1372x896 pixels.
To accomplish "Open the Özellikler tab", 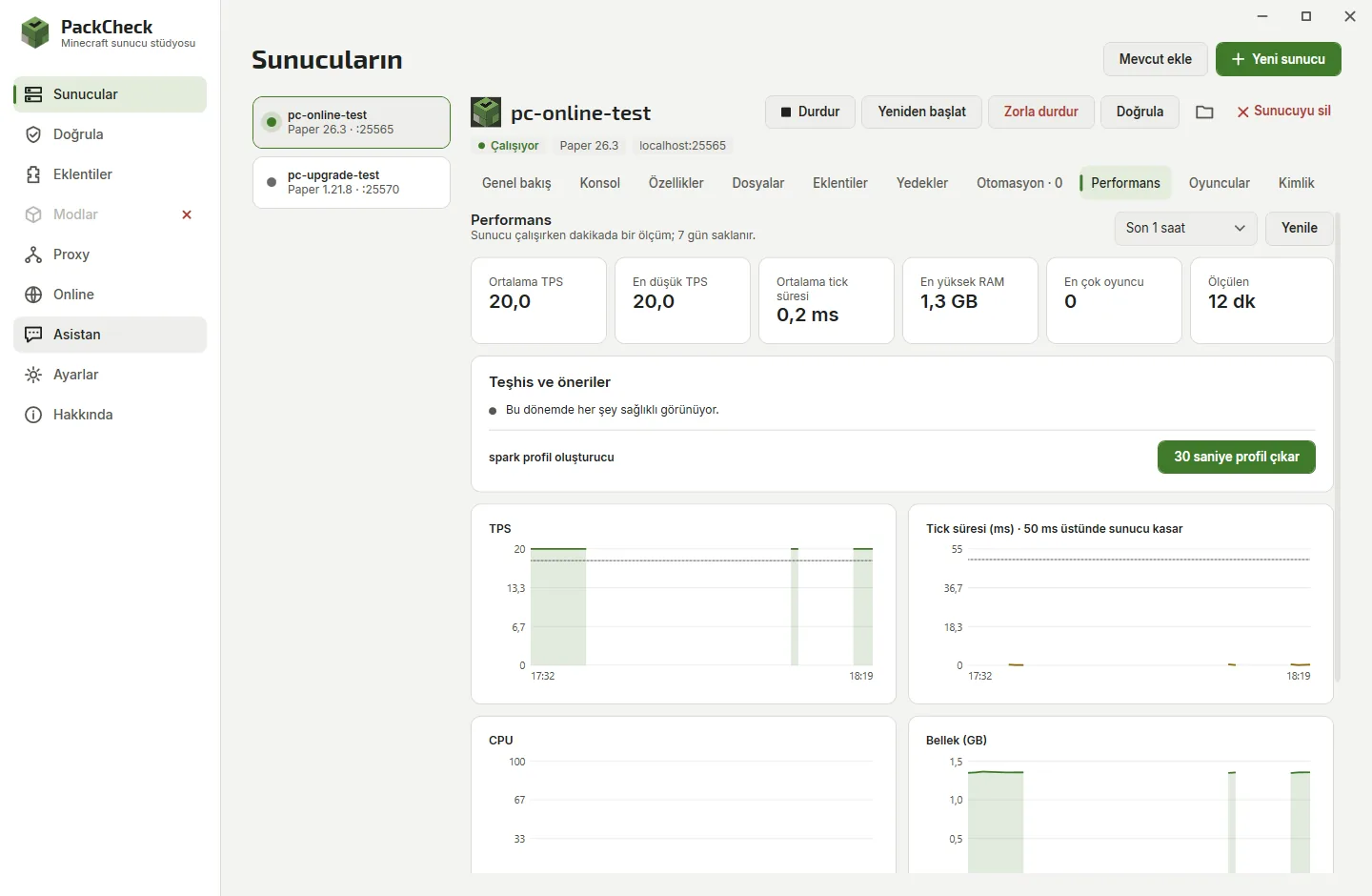I will click(676, 183).
